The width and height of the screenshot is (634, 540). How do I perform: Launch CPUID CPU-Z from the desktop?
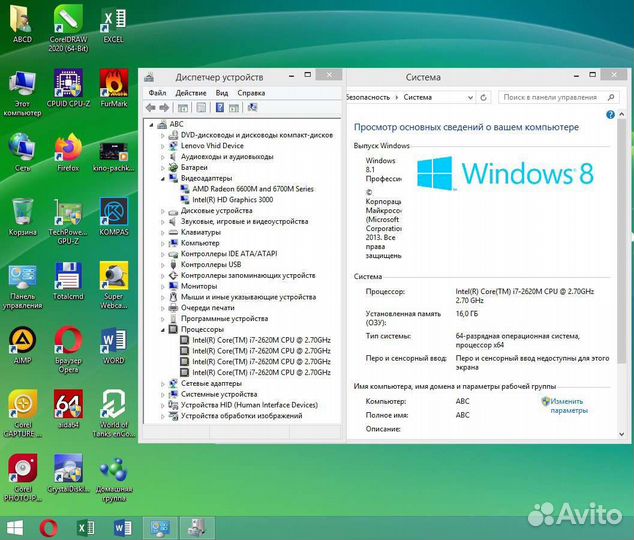point(68,88)
